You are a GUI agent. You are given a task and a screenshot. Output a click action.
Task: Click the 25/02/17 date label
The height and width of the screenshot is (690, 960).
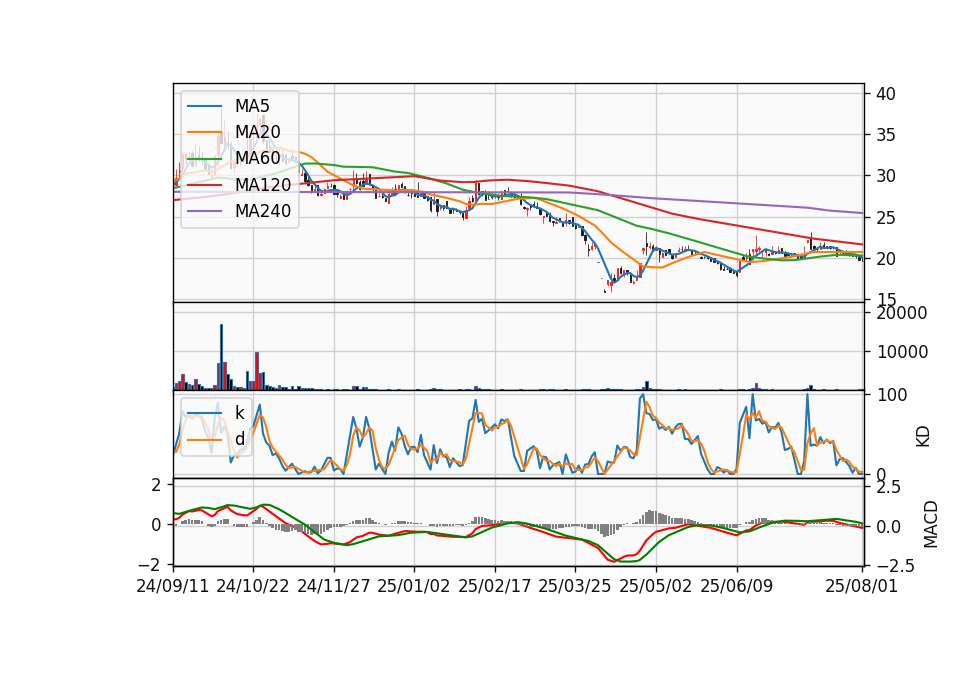click(x=495, y=586)
